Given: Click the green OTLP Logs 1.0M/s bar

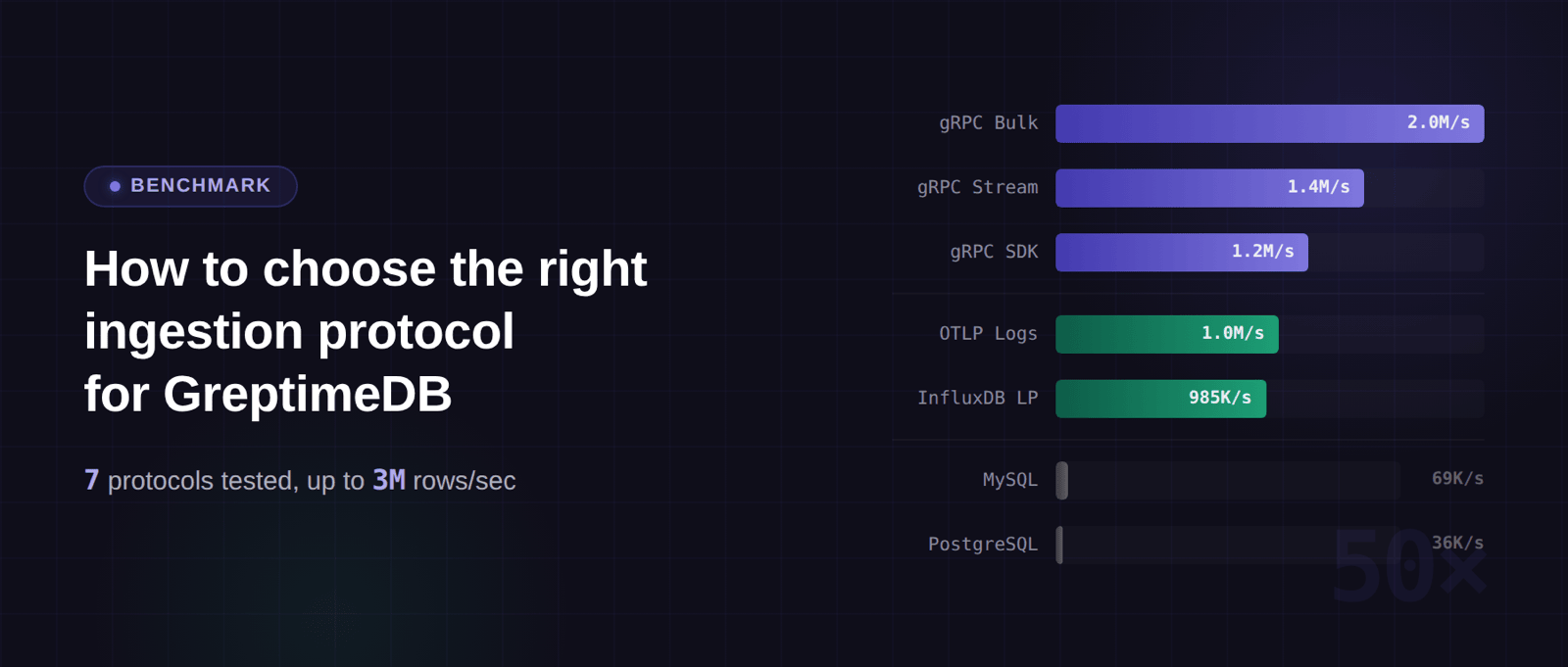Looking at the screenshot, I should (x=1166, y=334).
